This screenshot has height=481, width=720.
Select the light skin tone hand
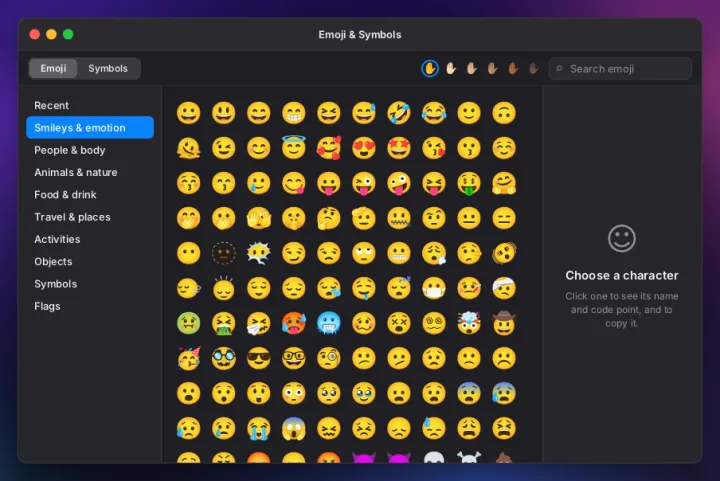tap(451, 68)
